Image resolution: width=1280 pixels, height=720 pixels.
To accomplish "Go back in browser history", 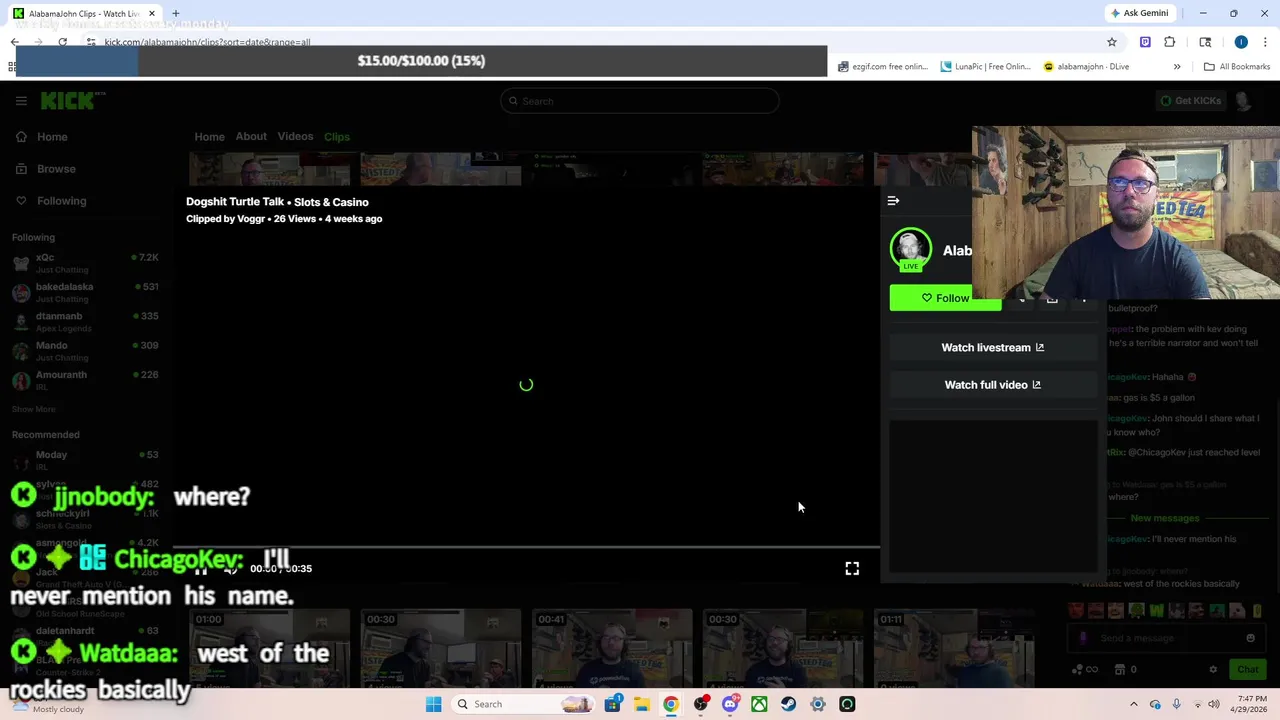I will point(14,42).
